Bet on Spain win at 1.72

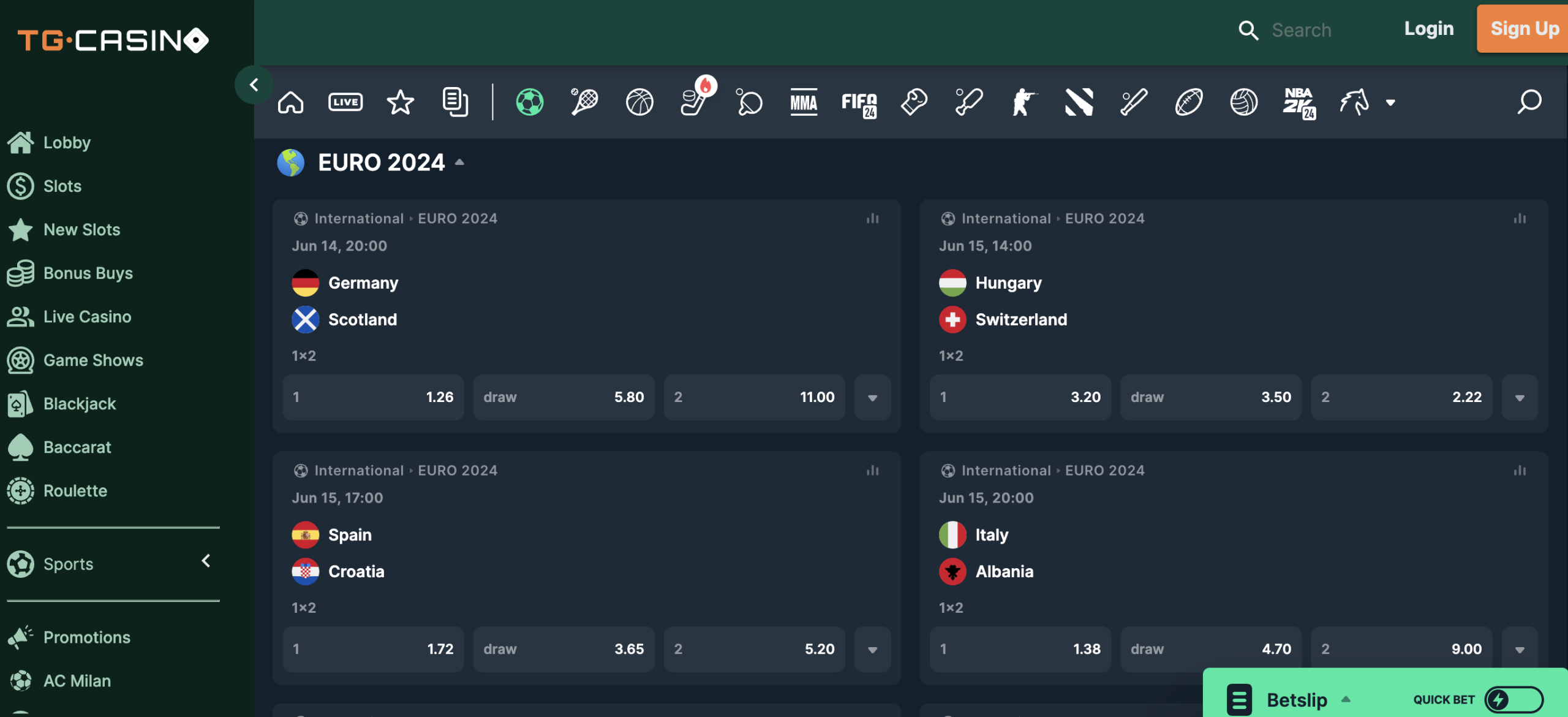tap(373, 650)
